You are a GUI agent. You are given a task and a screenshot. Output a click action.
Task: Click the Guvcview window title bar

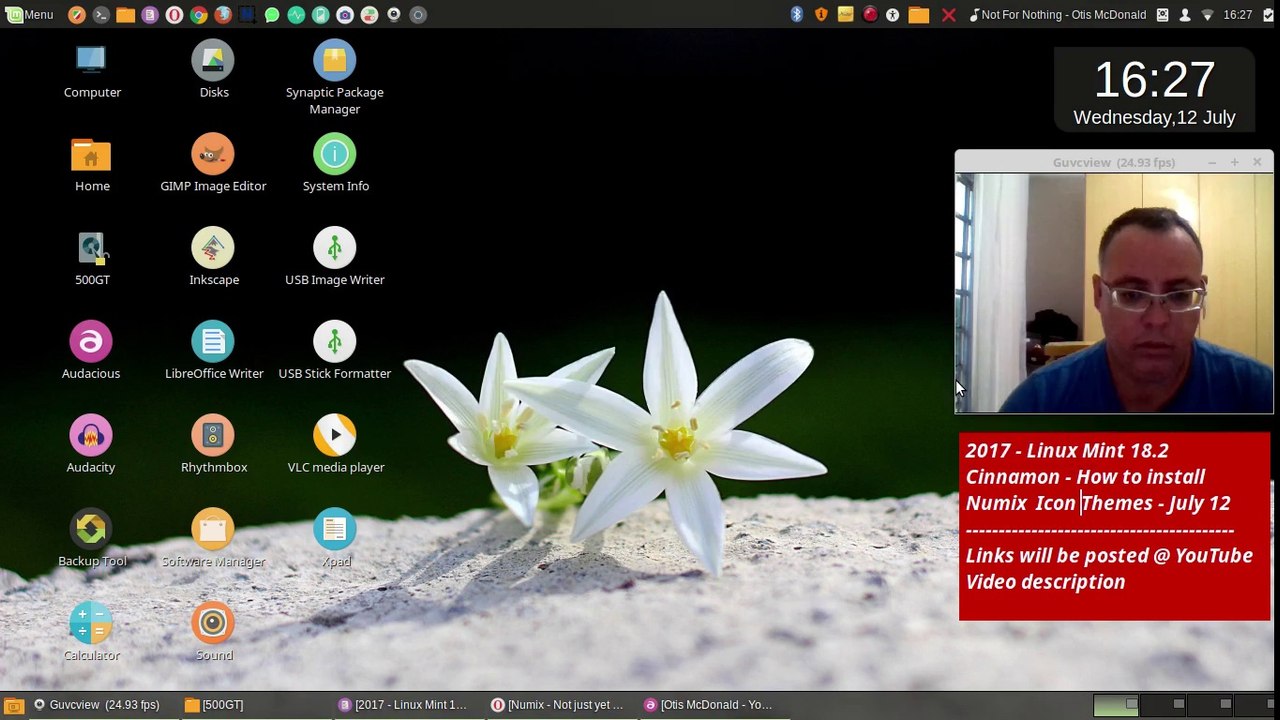tap(1114, 162)
